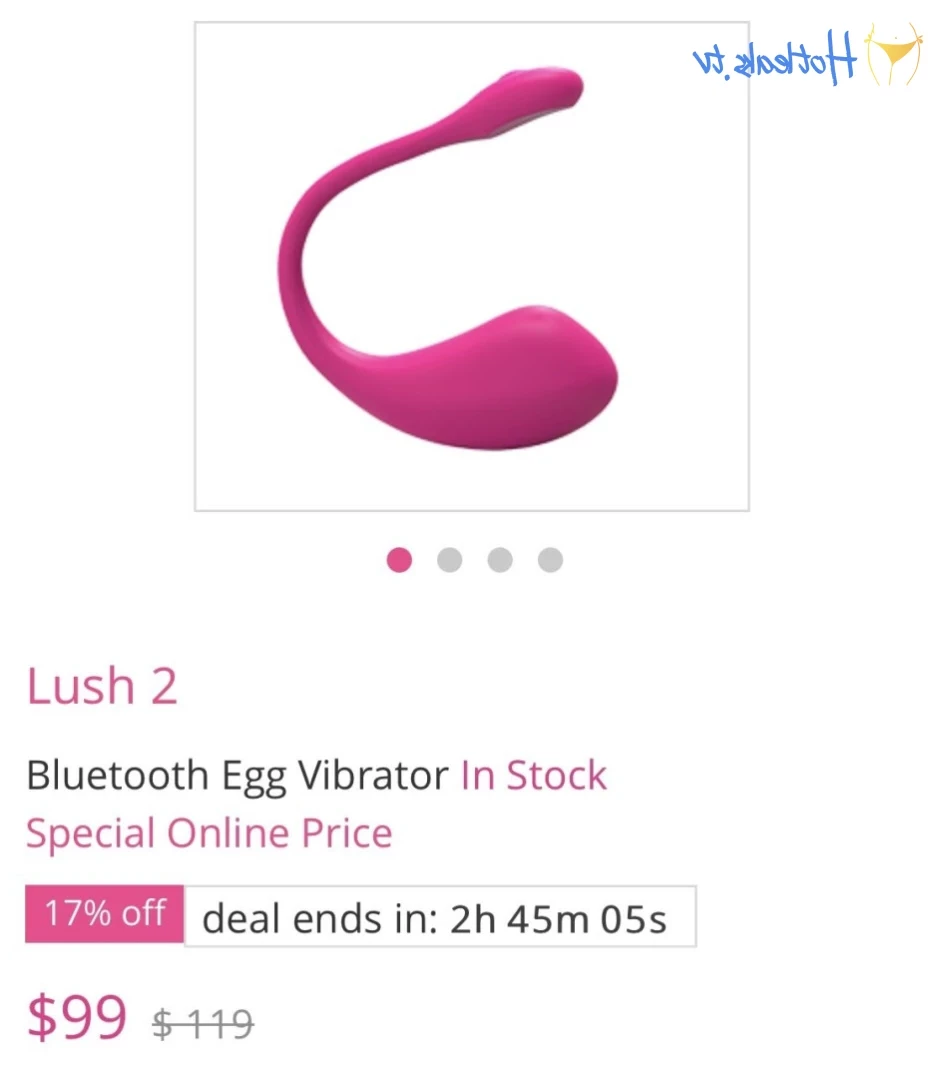The image size is (944, 1078).
Task: Select the first pink carousel dot
Action: coord(399,560)
